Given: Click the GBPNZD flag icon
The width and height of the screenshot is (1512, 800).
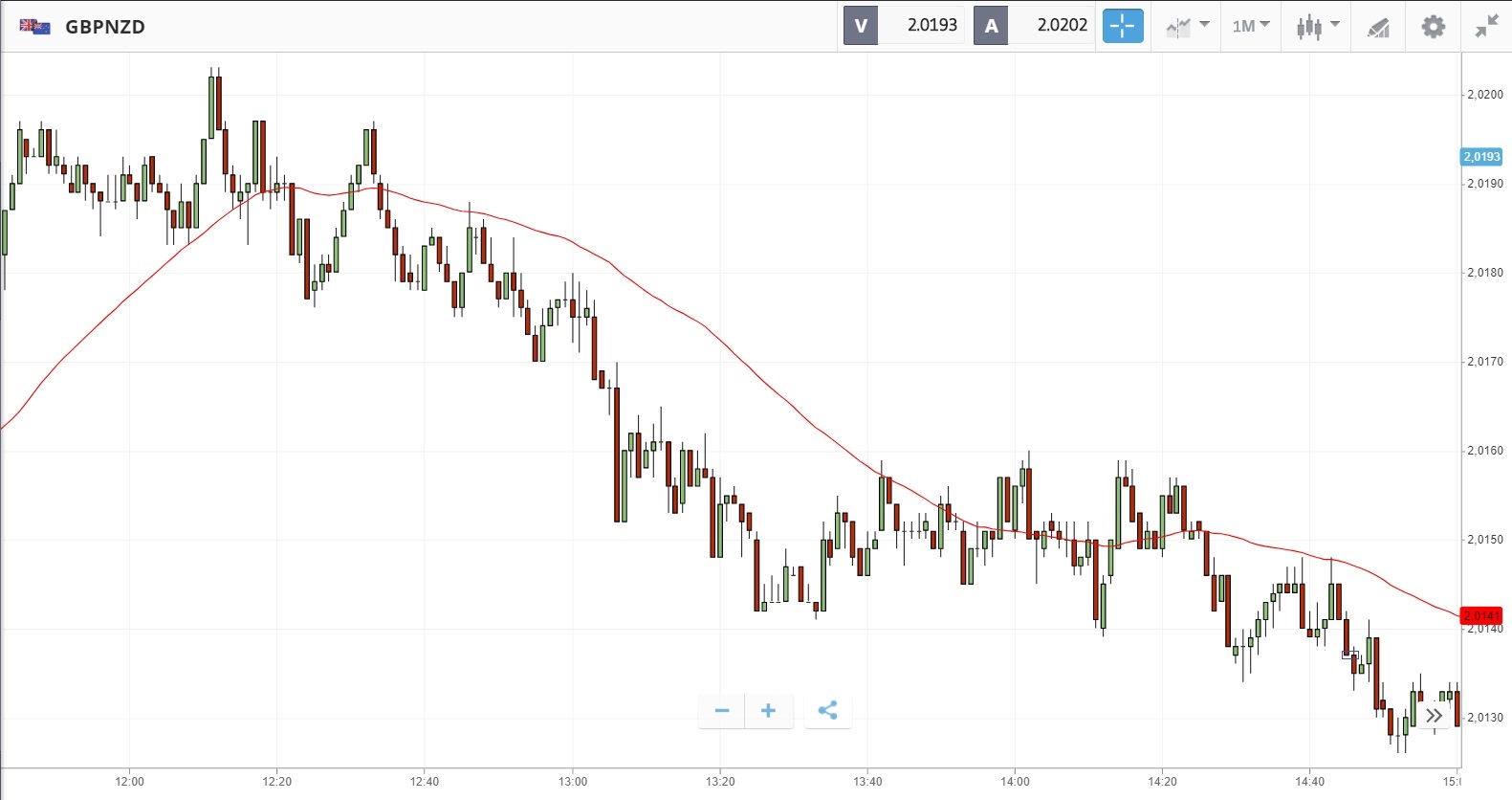Looking at the screenshot, I should pyautogui.click(x=34, y=27).
